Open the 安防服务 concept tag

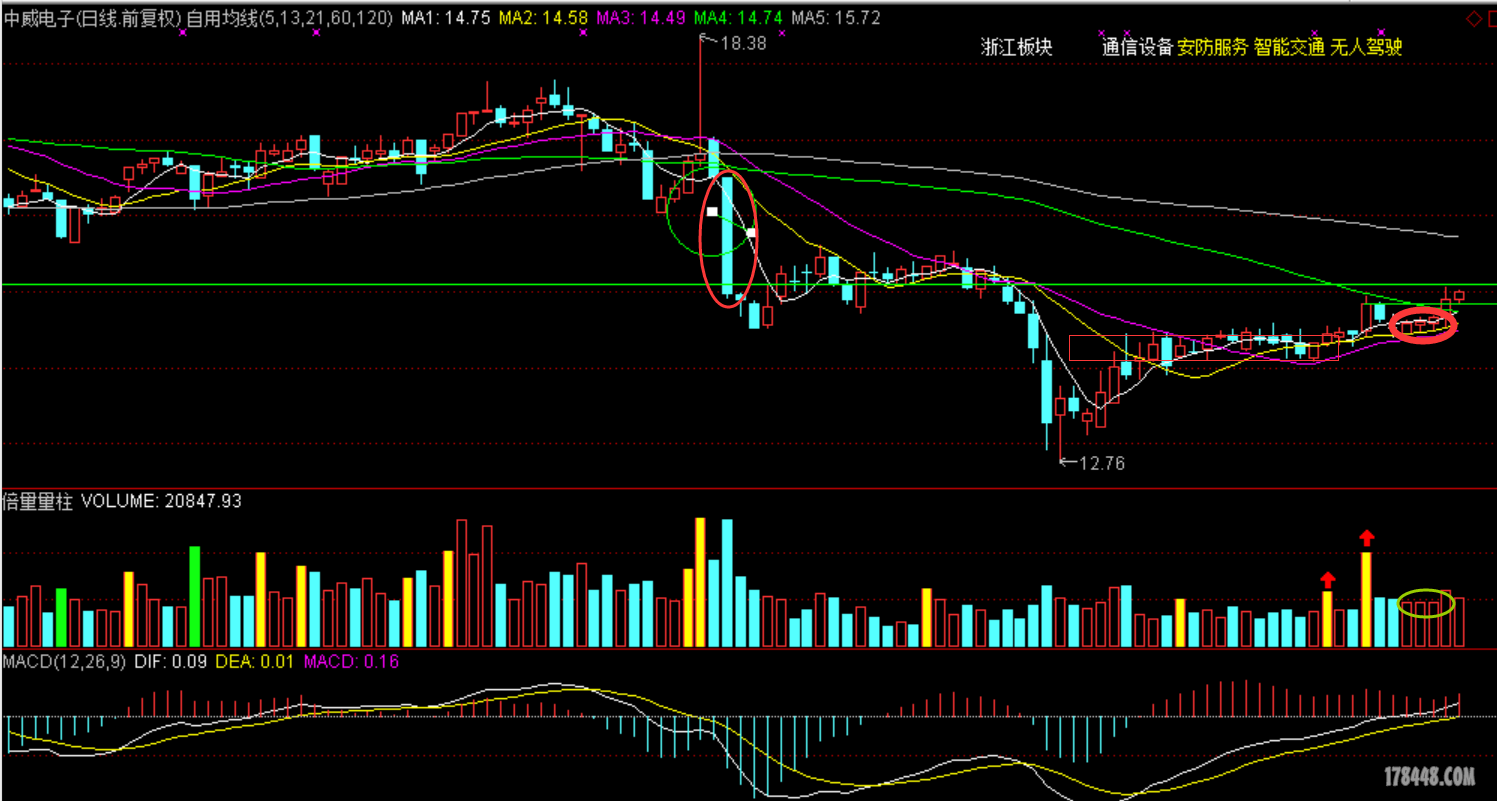point(1213,47)
